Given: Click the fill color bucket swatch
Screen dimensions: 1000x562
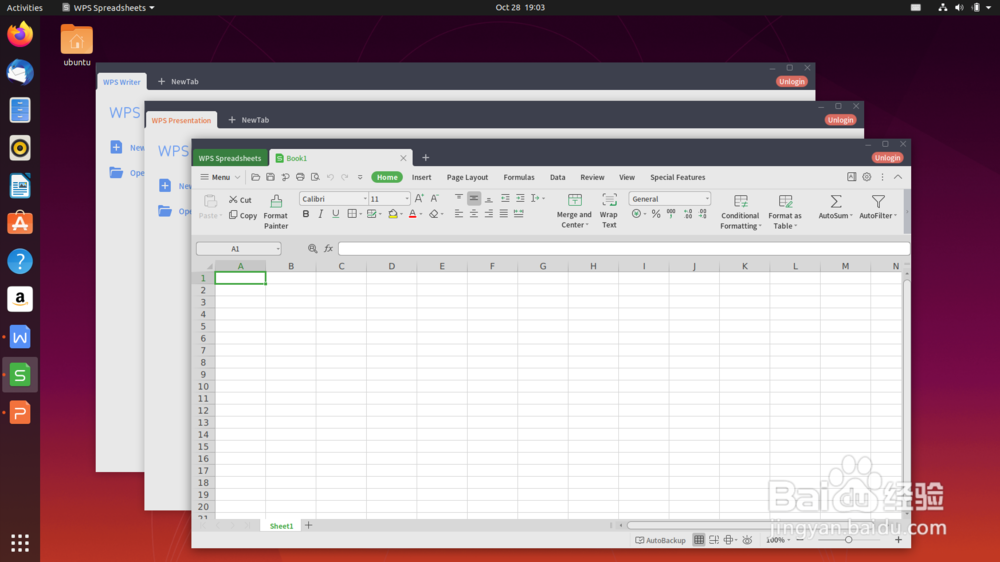Looking at the screenshot, I should pyautogui.click(x=393, y=214).
